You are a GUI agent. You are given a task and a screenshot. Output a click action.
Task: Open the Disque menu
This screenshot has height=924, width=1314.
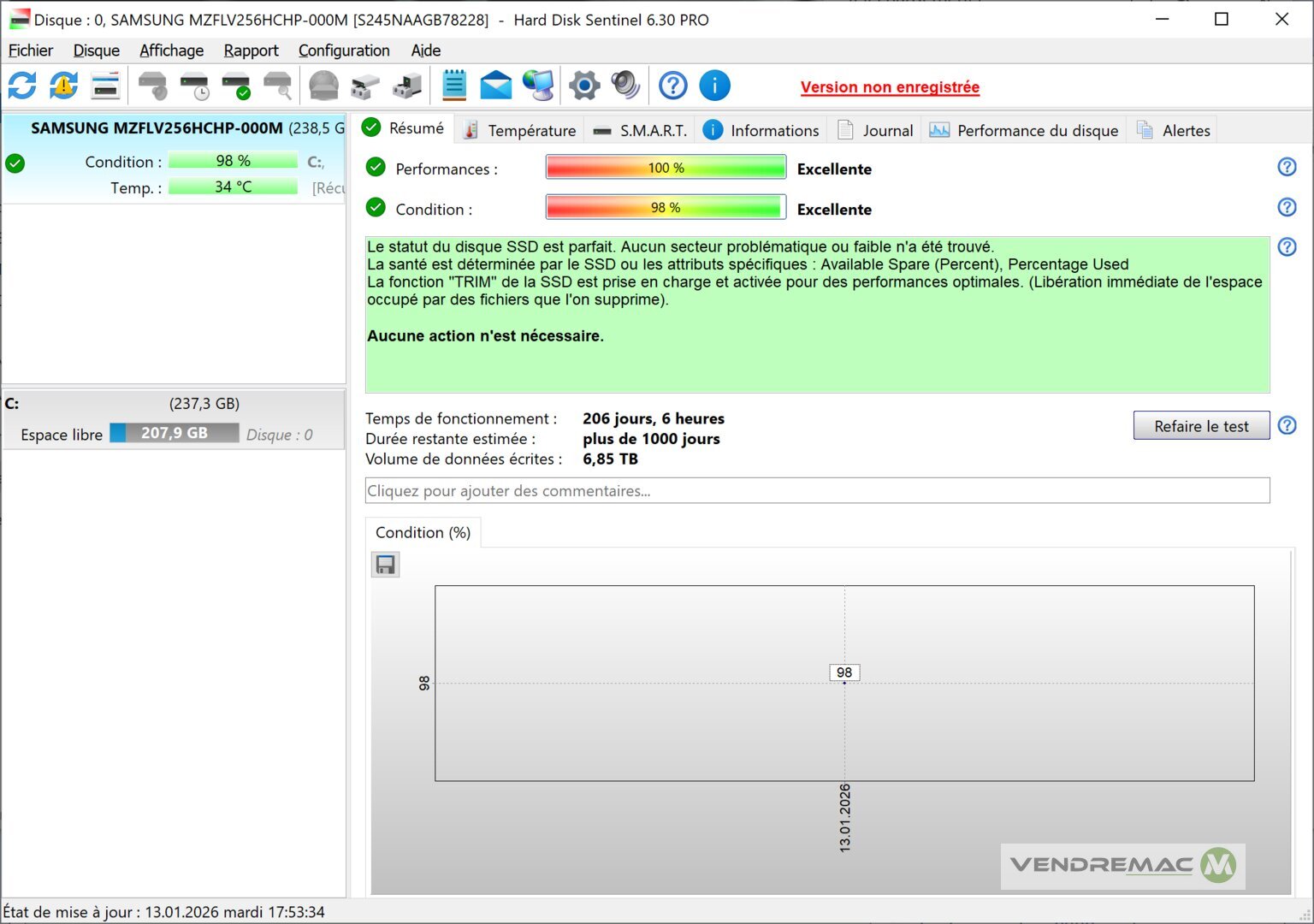pyautogui.click(x=96, y=50)
